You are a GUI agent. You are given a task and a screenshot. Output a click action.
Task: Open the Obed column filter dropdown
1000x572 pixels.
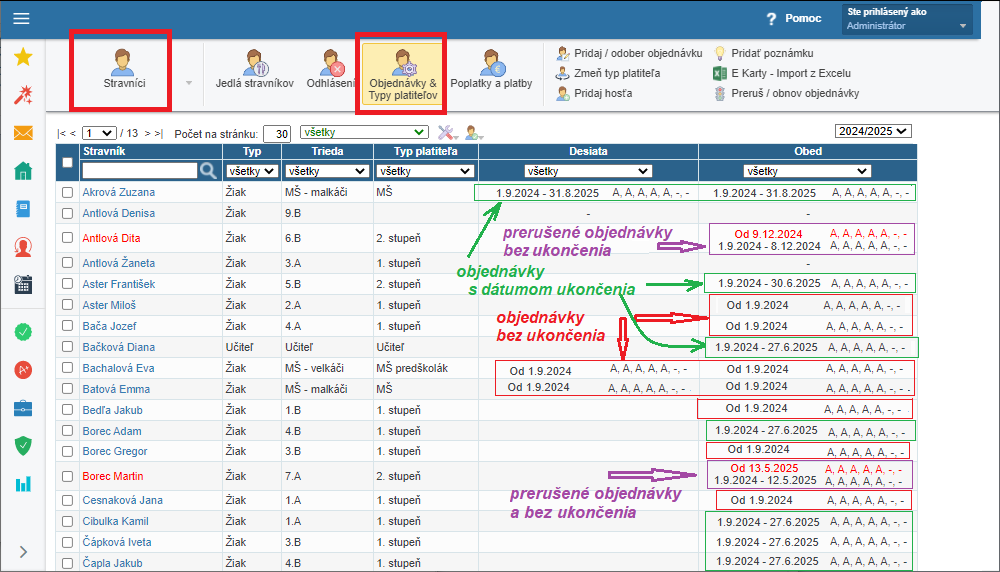tap(806, 171)
